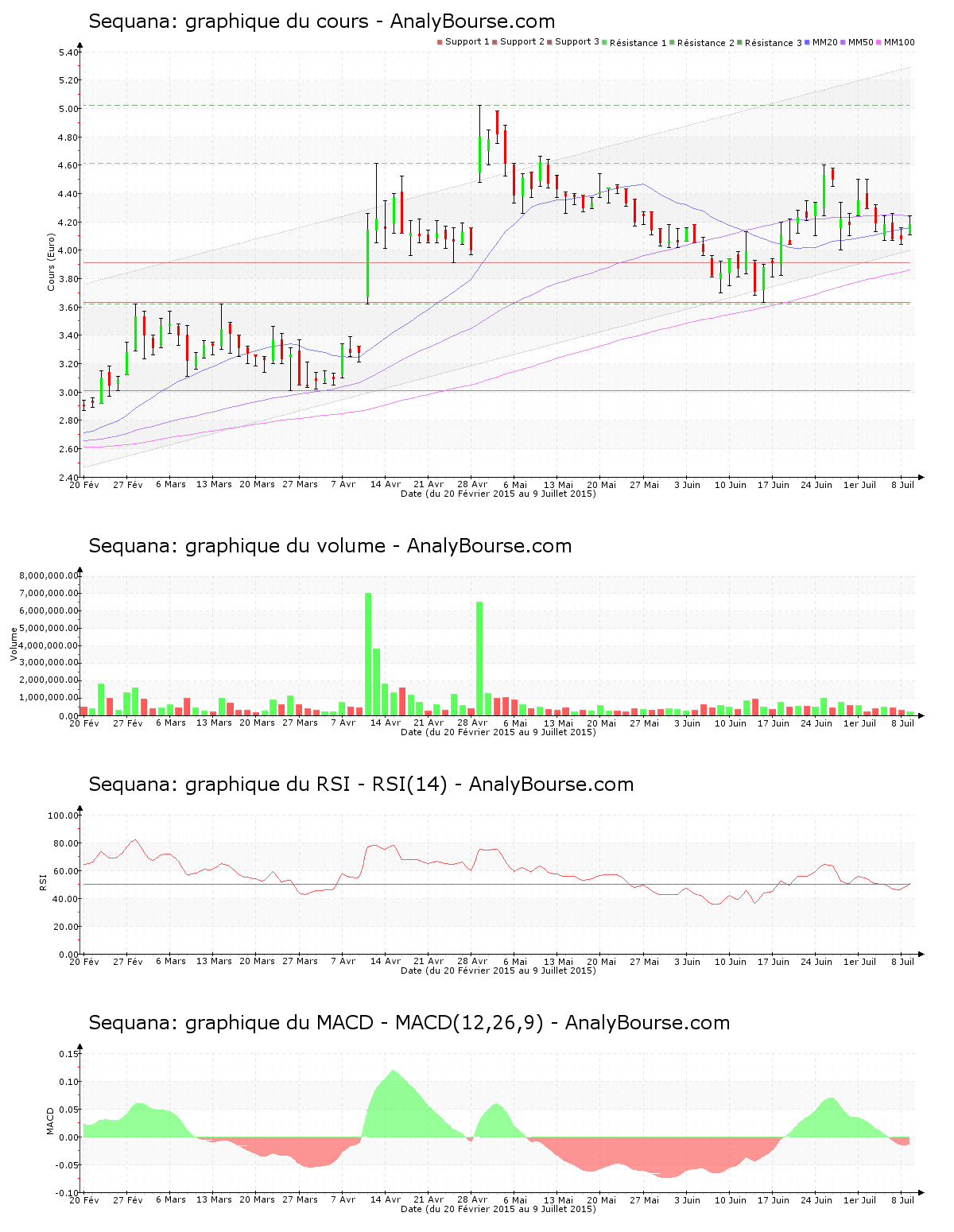Click the Support 1 legend color marker
Image resolution: width=954 pixels, height=1232 pixels.
[x=440, y=42]
